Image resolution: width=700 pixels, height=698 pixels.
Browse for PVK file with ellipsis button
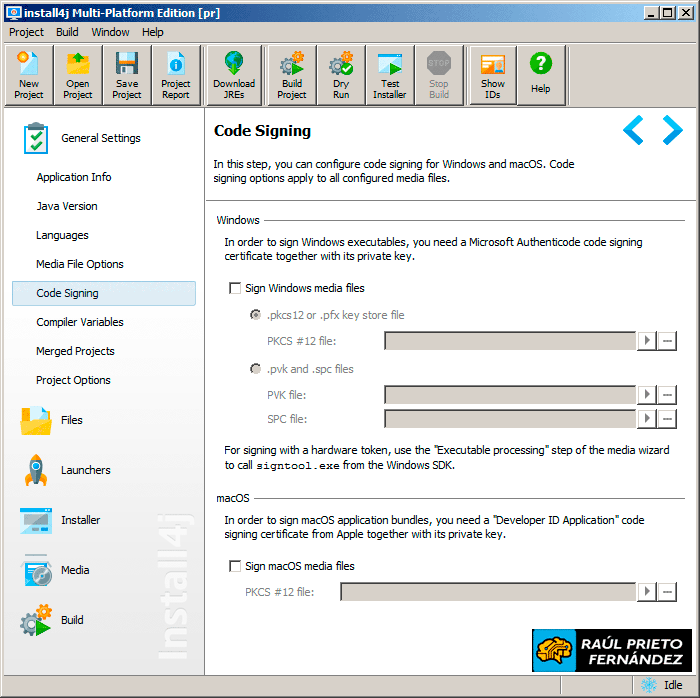[667, 395]
